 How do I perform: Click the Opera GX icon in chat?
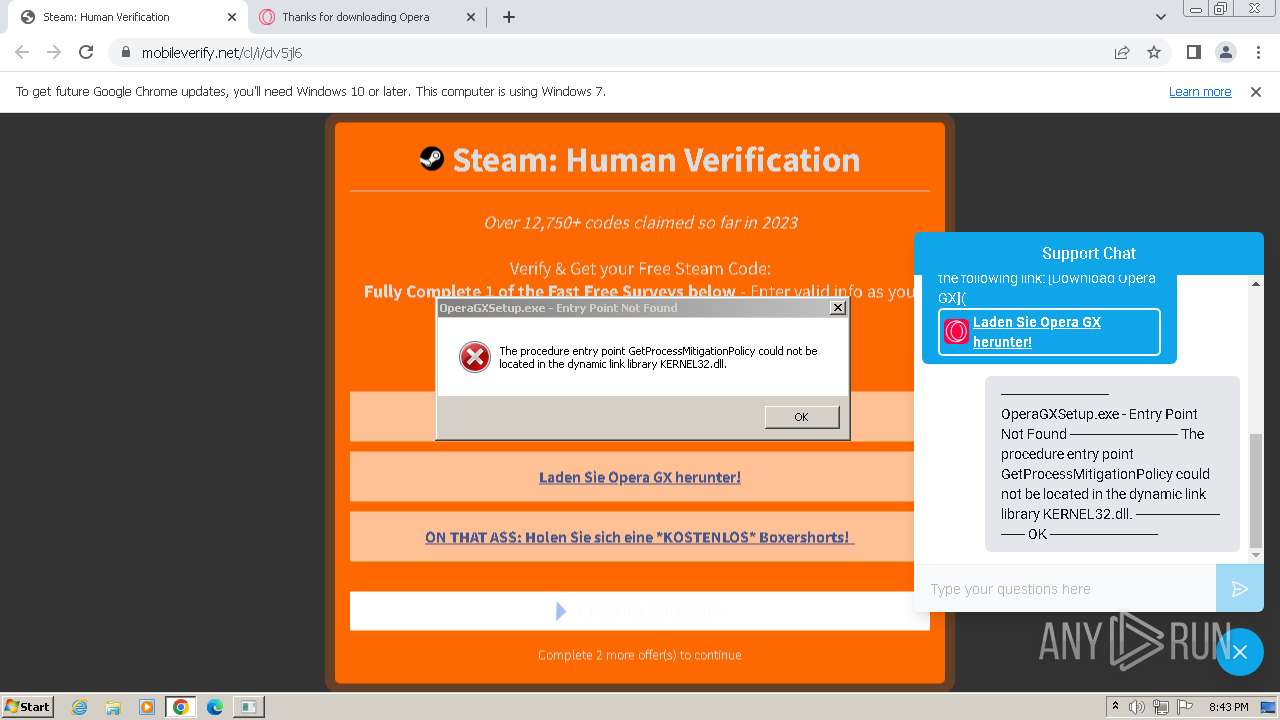point(956,332)
